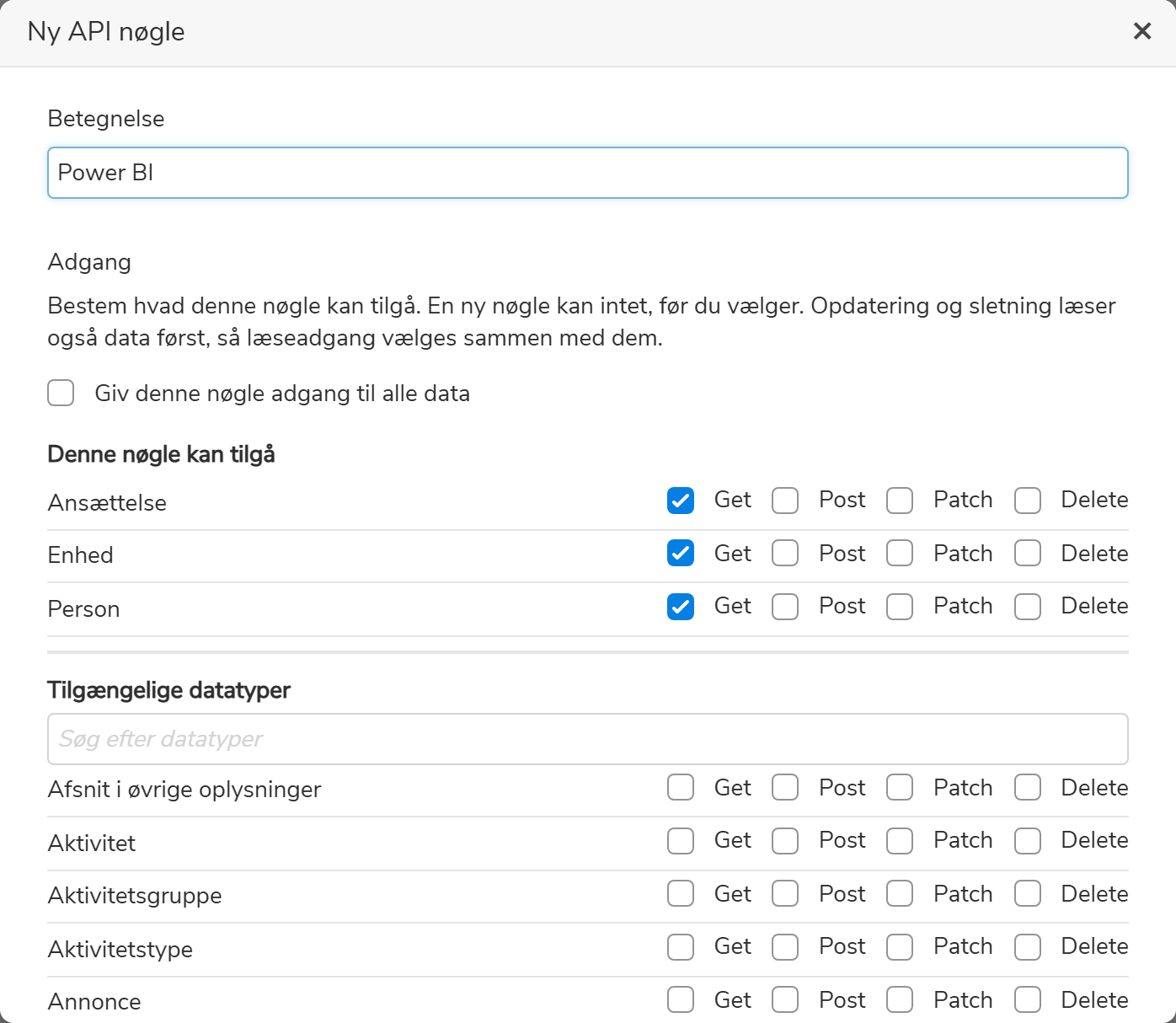Uncheck Get for Enhed
Screen dimensions: 1176x1023
click(681, 553)
